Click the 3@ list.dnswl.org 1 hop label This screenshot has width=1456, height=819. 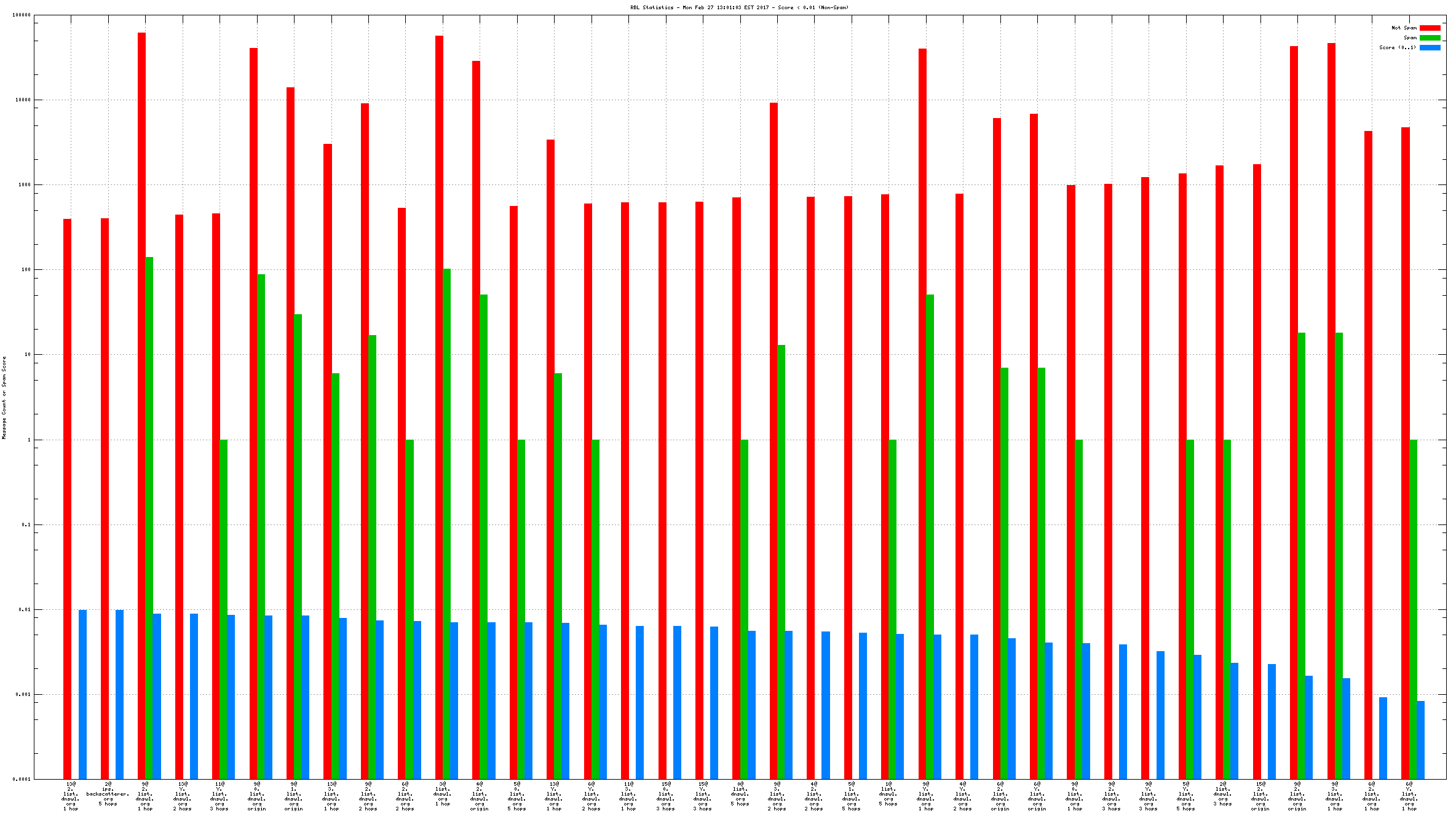(442, 794)
